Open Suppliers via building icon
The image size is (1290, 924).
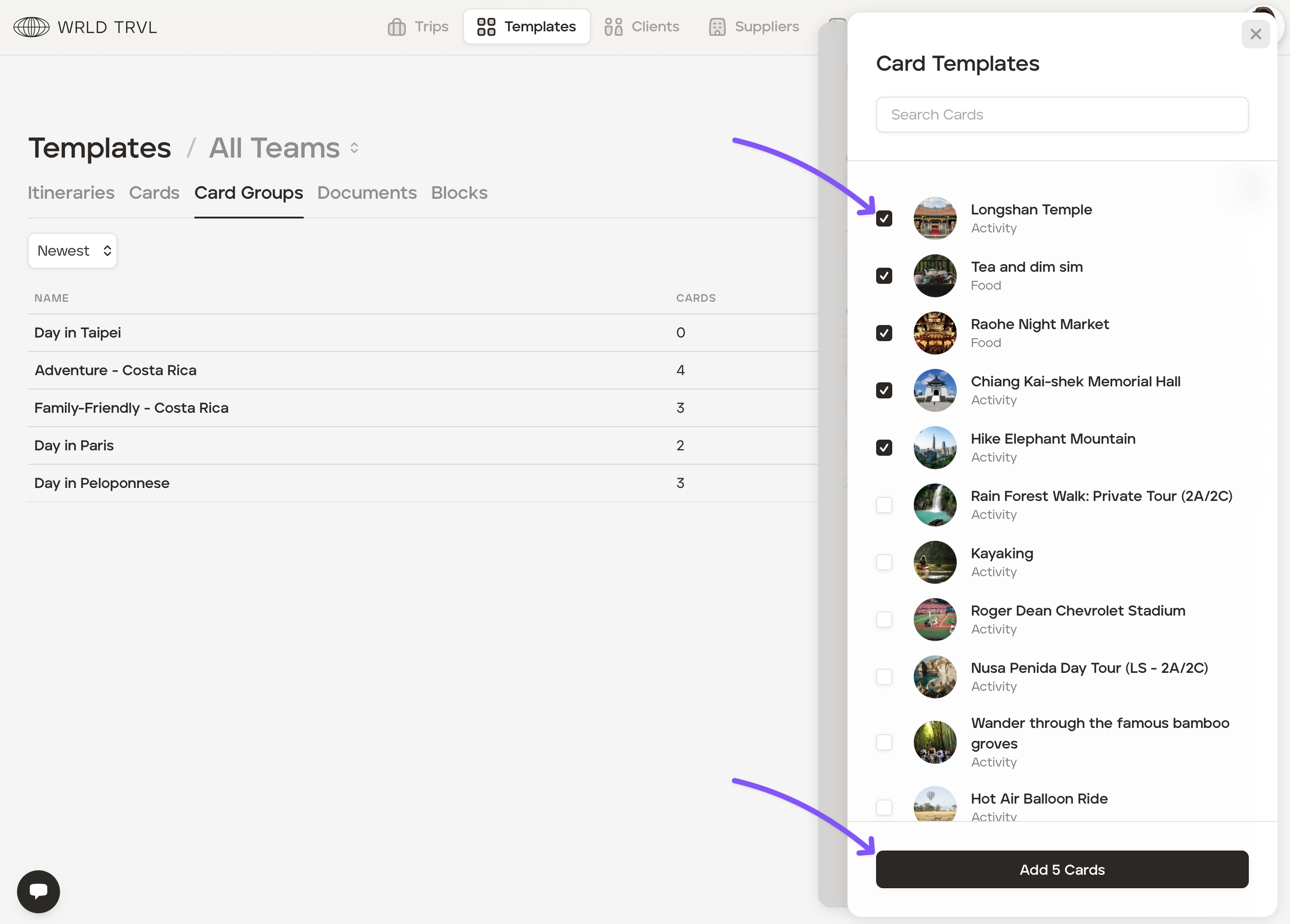coord(717,27)
